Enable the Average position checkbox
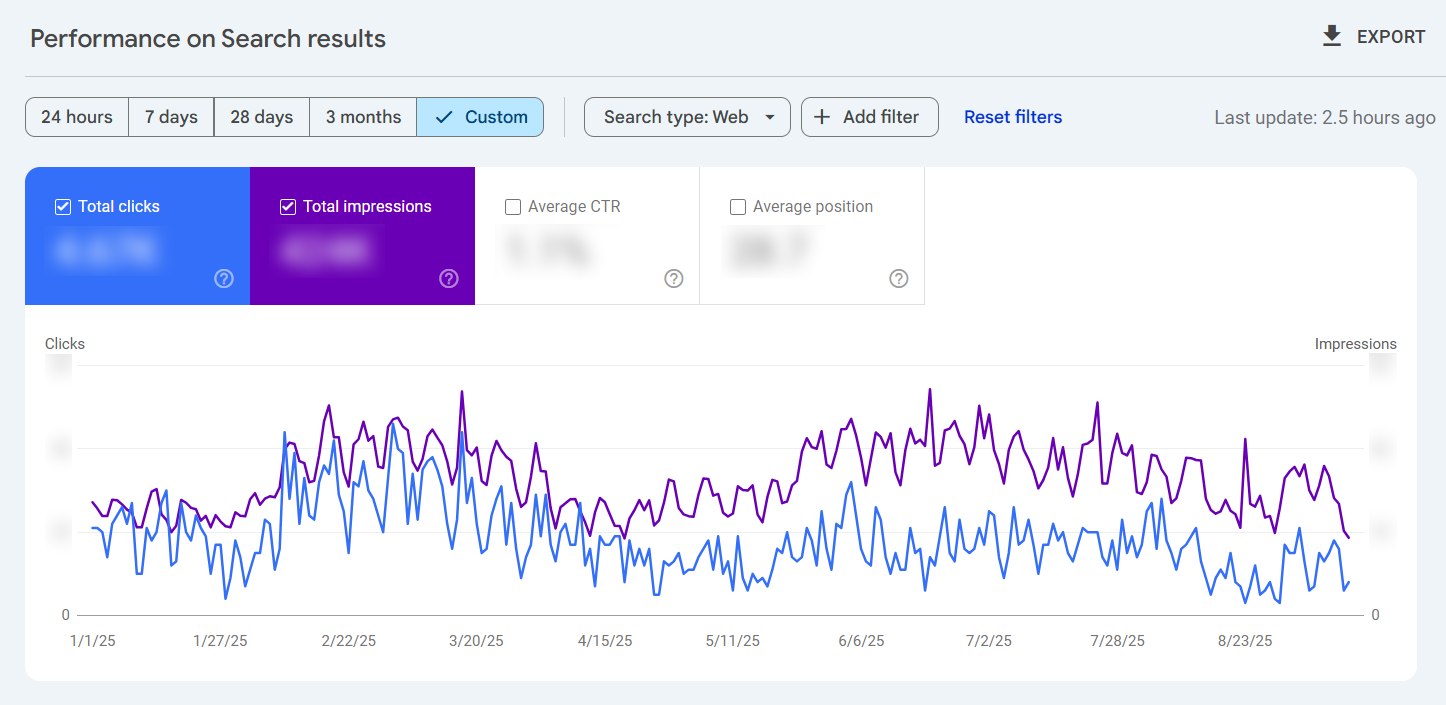 point(738,206)
